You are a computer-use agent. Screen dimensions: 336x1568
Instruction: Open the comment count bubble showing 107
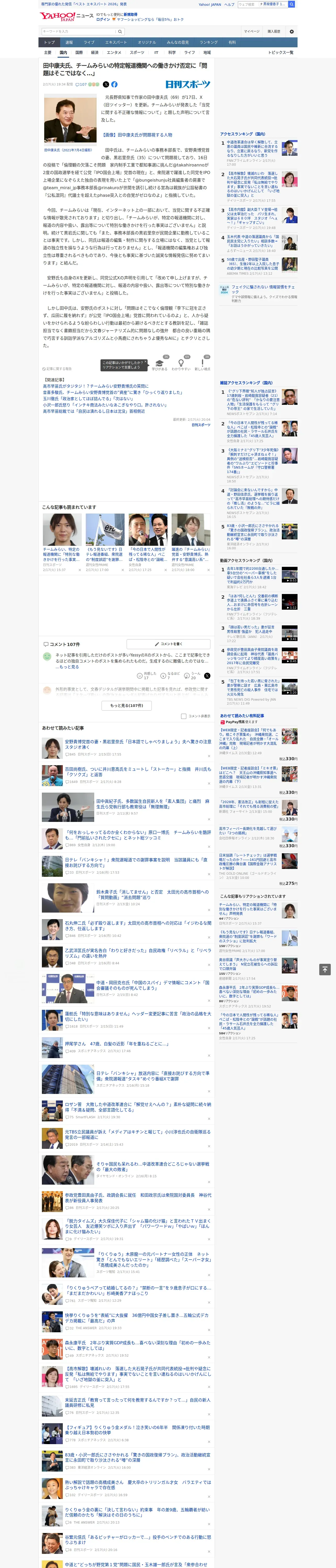[x=81, y=85]
